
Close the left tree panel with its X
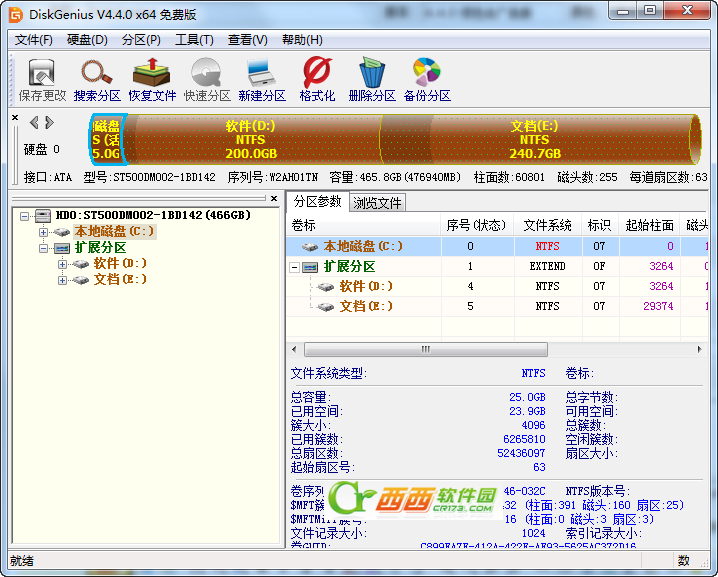274,198
